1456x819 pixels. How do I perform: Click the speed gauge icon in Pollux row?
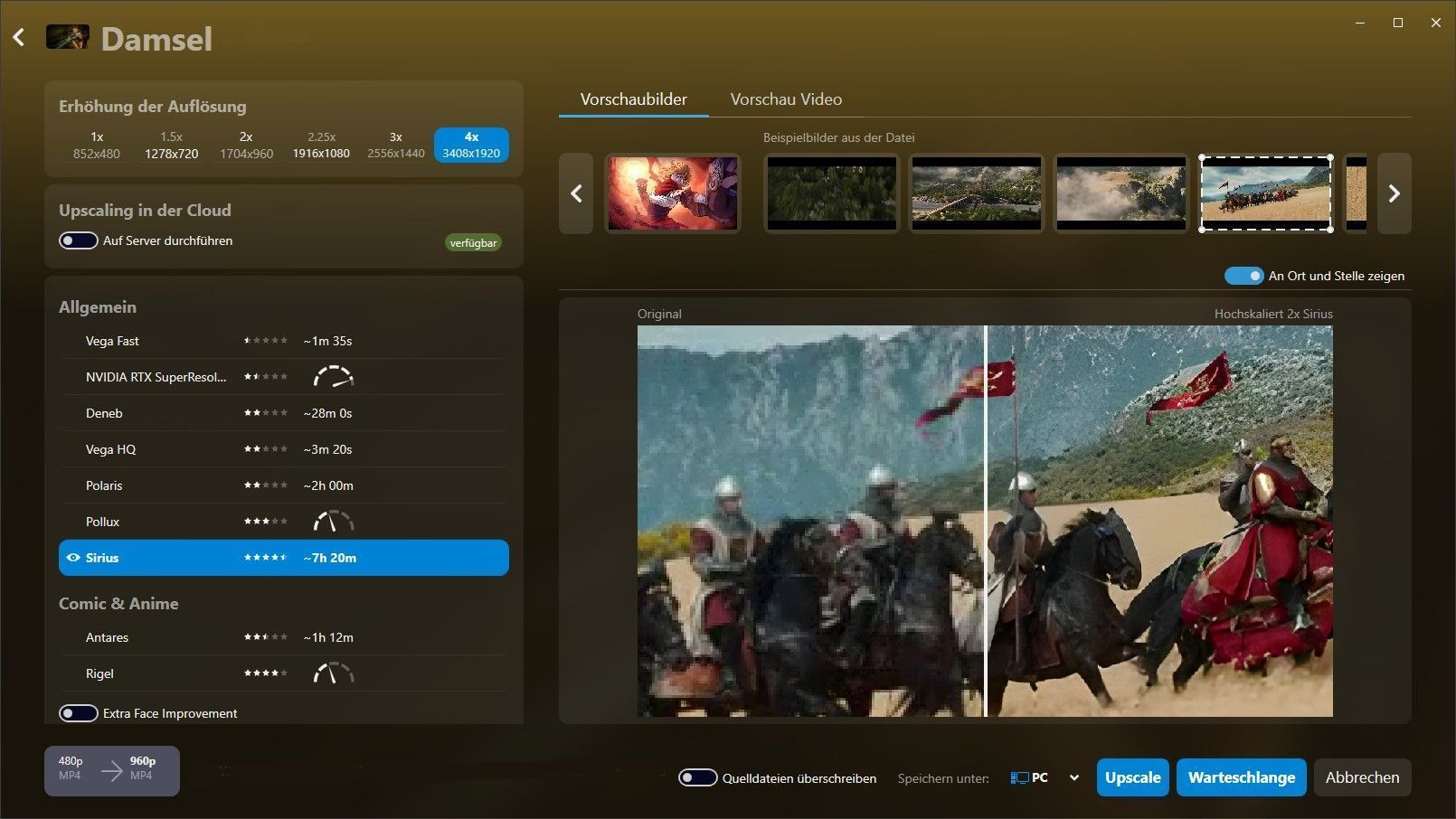pos(333,522)
